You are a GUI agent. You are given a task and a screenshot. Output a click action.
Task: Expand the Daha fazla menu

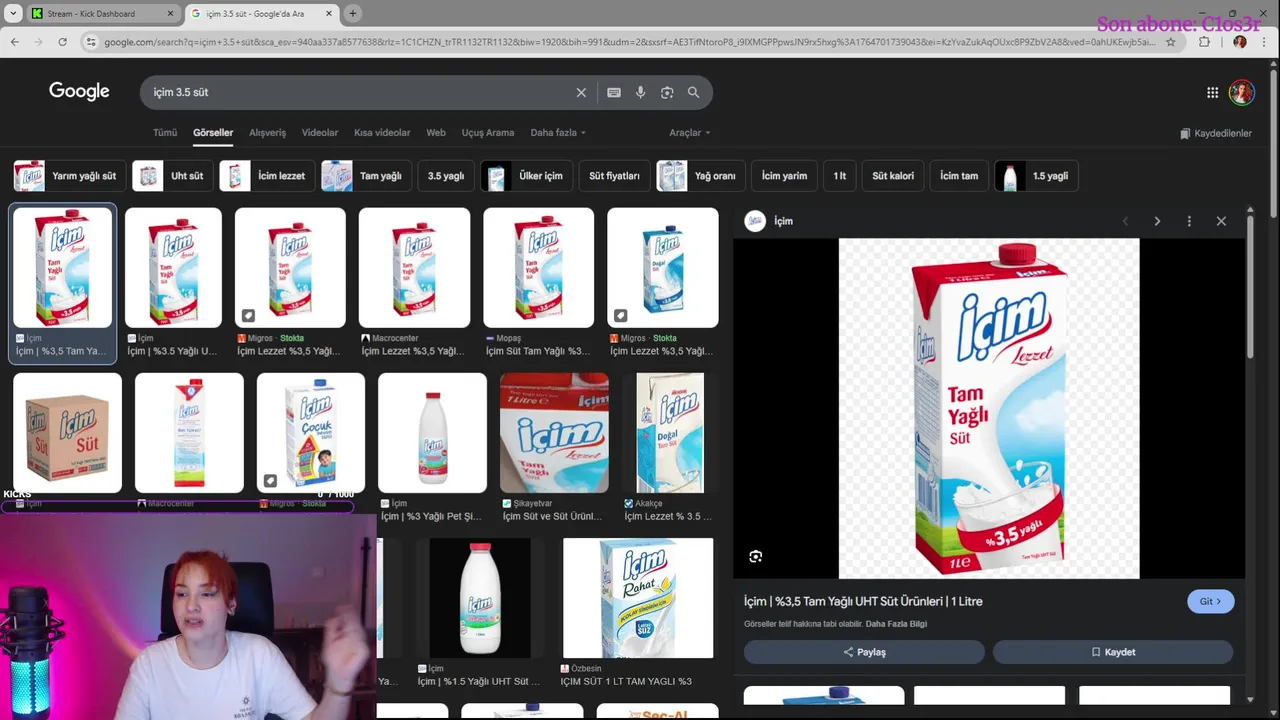(558, 133)
